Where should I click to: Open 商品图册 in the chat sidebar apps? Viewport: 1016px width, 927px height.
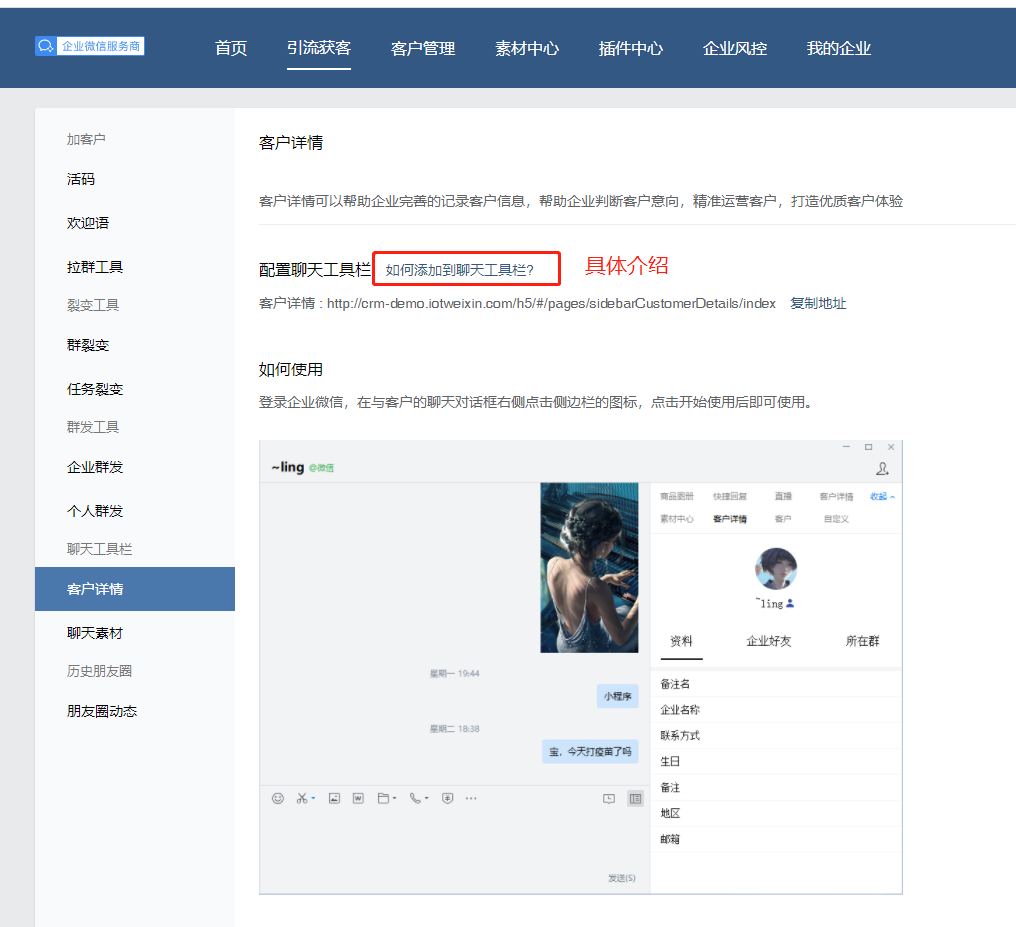pyautogui.click(x=676, y=496)
